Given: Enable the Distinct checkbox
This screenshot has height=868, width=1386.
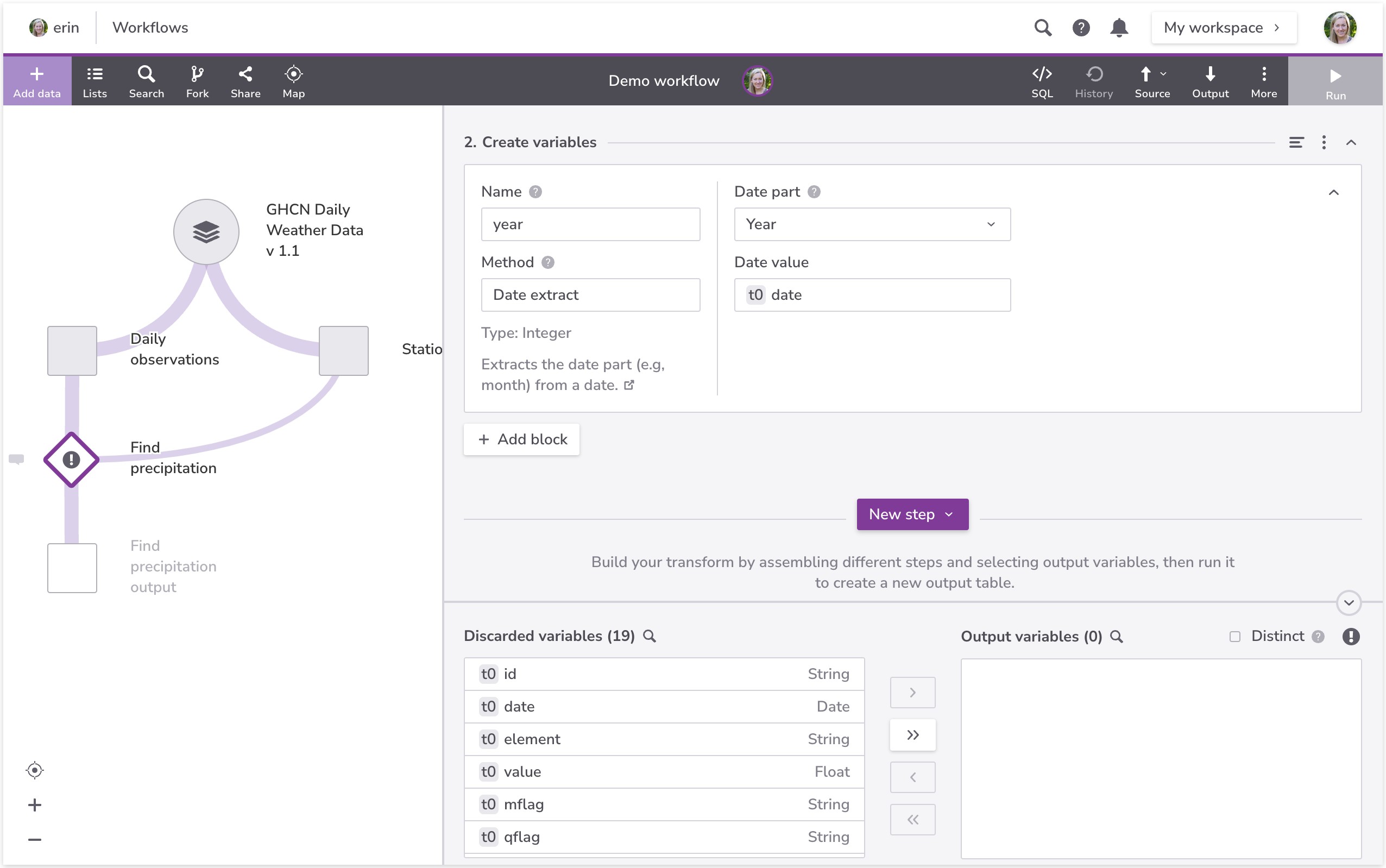Looking at the screenshot, I should point(1234,636).
